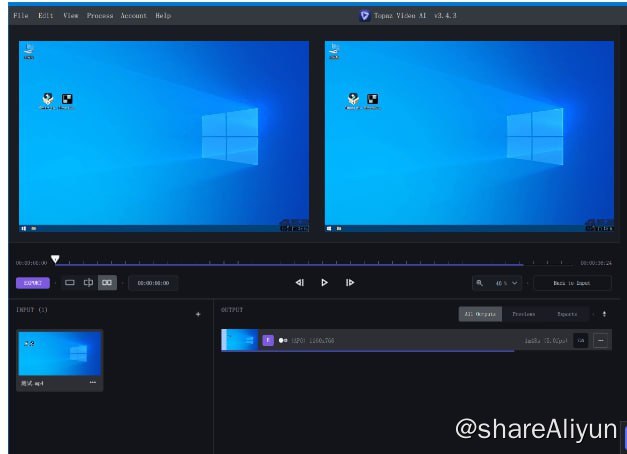
Task: Click the timeline playhead marker
Action: tap(56, 259)
